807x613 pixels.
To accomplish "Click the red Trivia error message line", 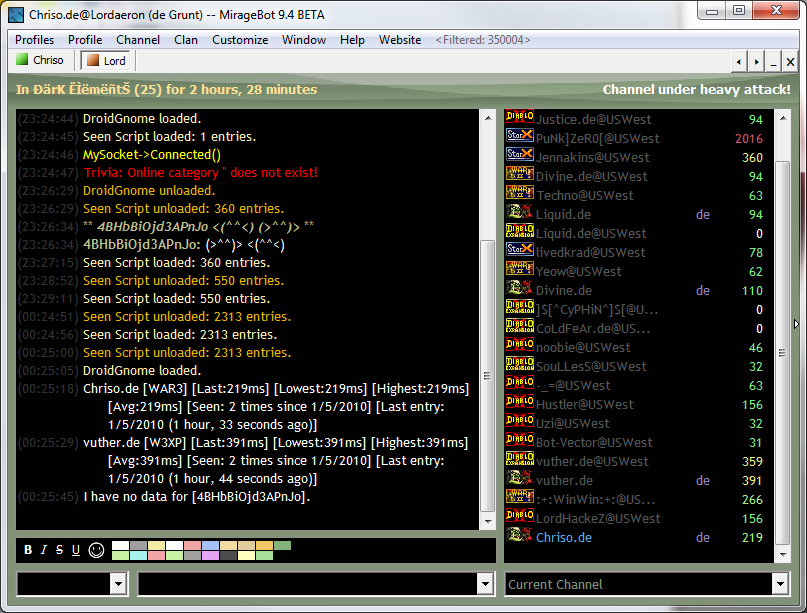I will pos(201,172).
